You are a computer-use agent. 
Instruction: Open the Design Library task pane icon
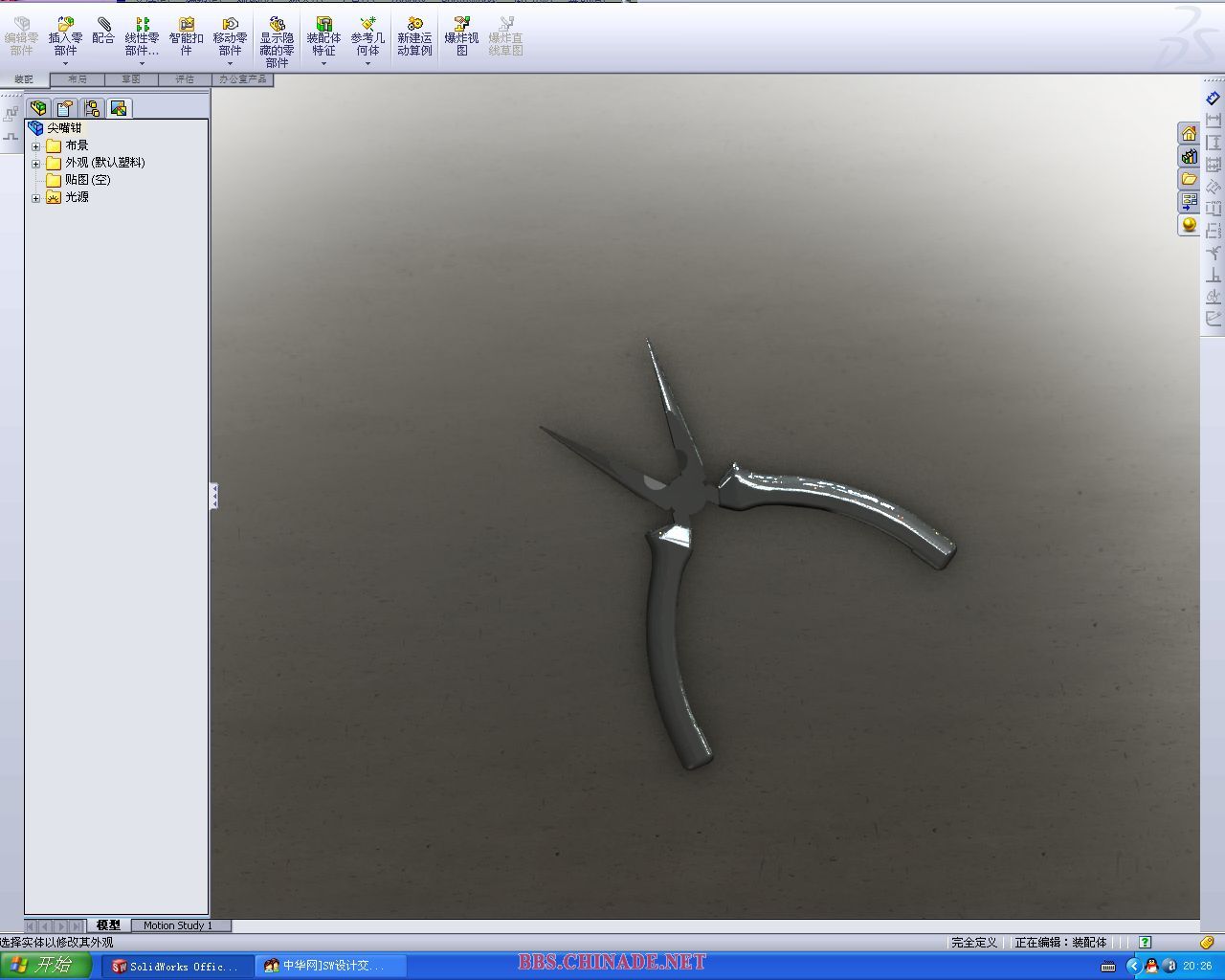1189,156
